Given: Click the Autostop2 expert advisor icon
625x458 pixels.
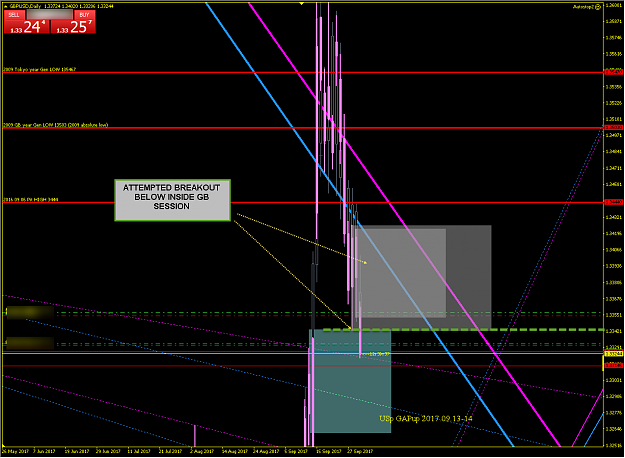Looking at the screenshot, I should click(x=598, y=7).
